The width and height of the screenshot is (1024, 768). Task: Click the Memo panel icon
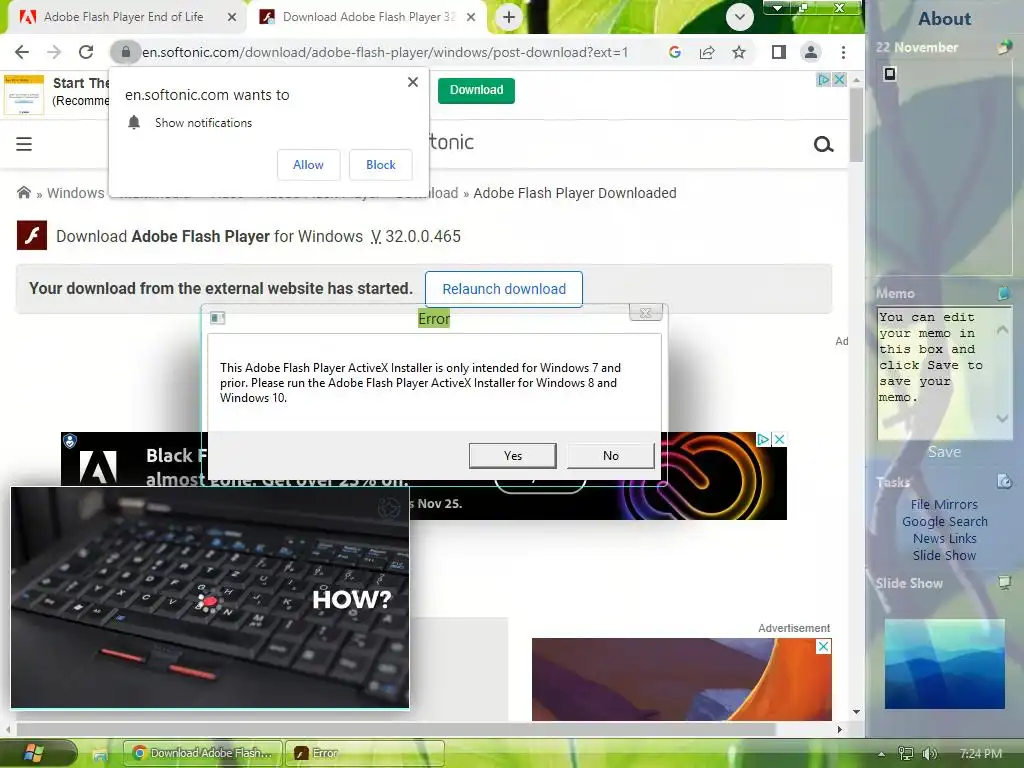pyautogui.click(x=1004, y=293)
